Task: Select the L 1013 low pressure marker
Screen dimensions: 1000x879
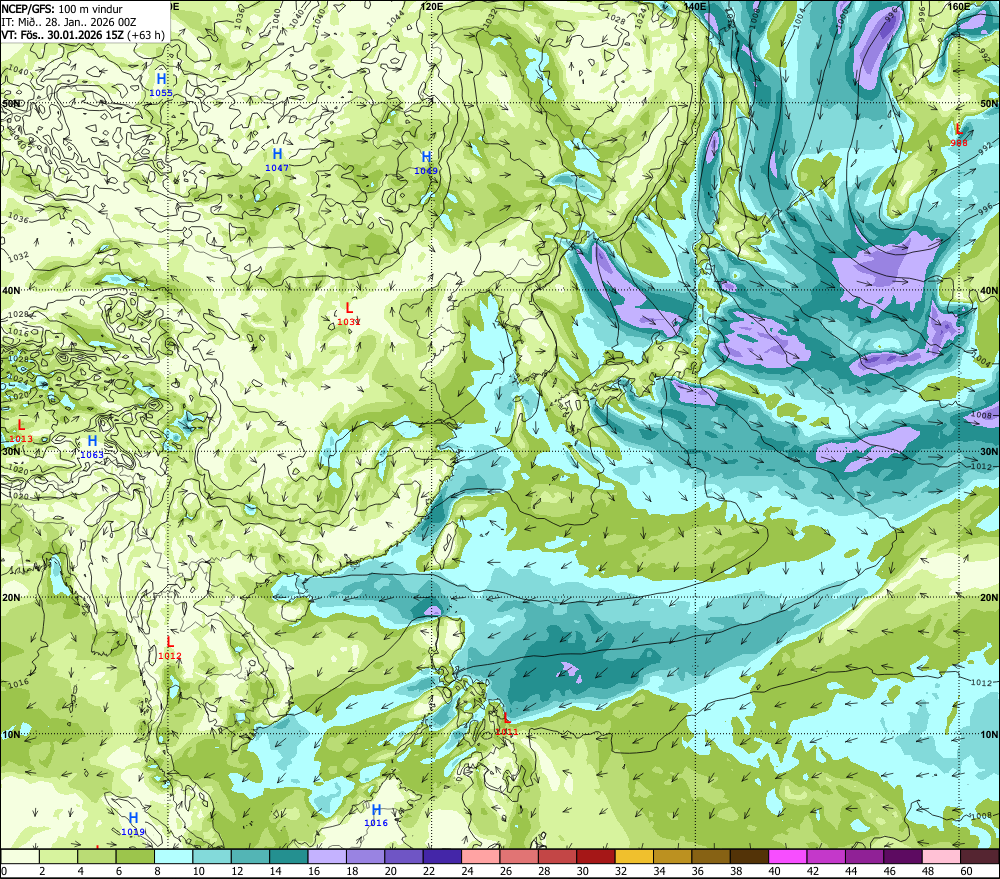Action: coord(21,431)
